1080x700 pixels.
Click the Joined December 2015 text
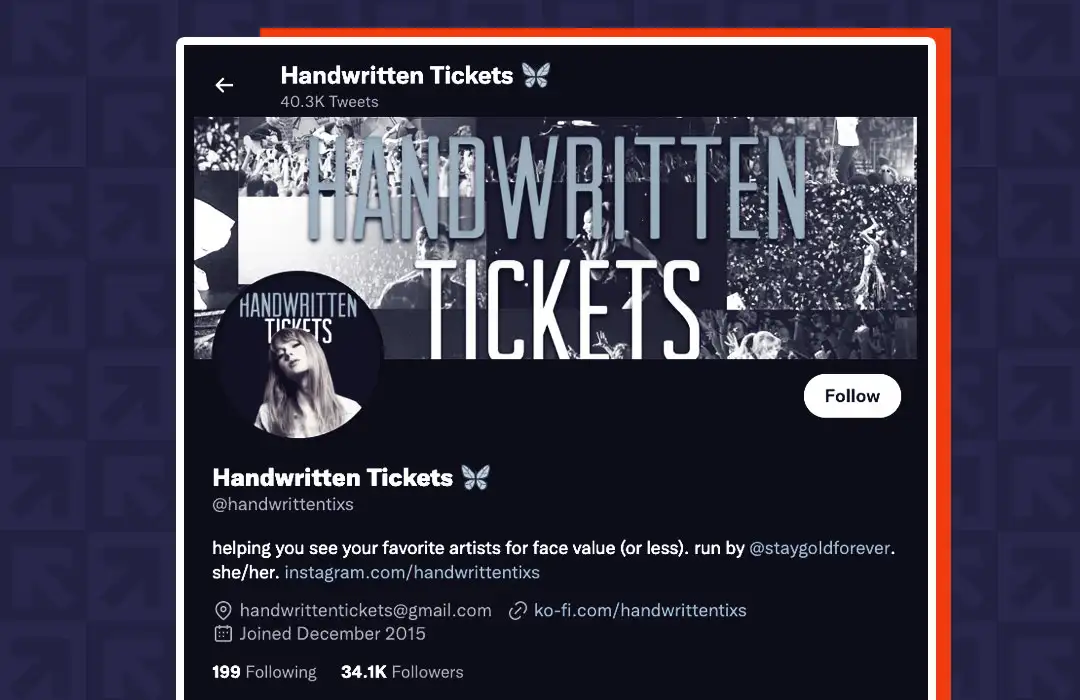(x=333, y=634)
